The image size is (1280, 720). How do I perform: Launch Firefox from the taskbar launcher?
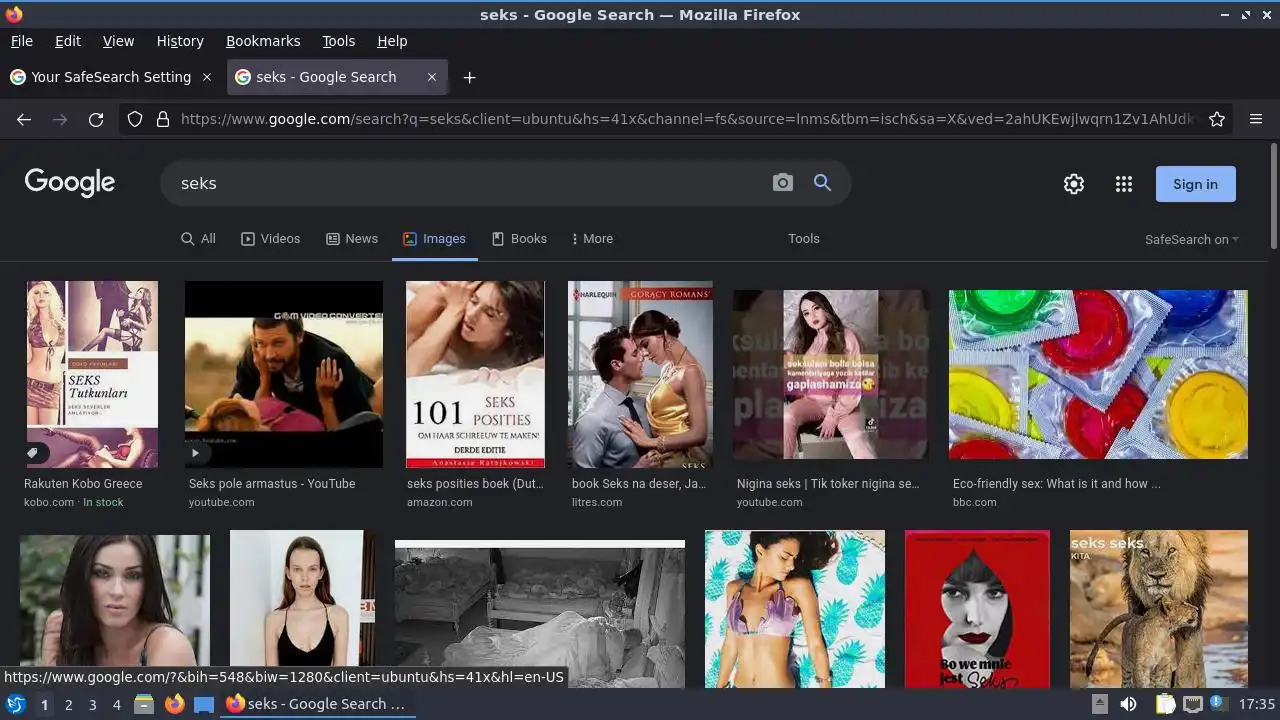pyautogui.click(x=174, y=704)
